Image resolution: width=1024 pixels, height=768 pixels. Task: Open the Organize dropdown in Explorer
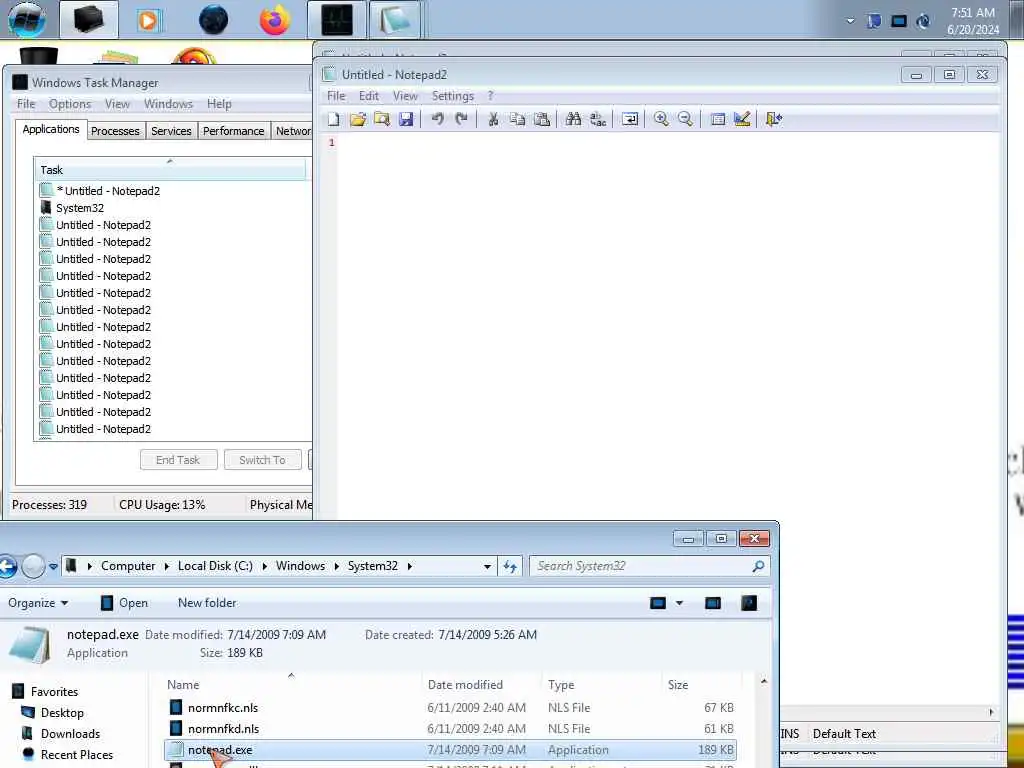(x=38, y=603)
